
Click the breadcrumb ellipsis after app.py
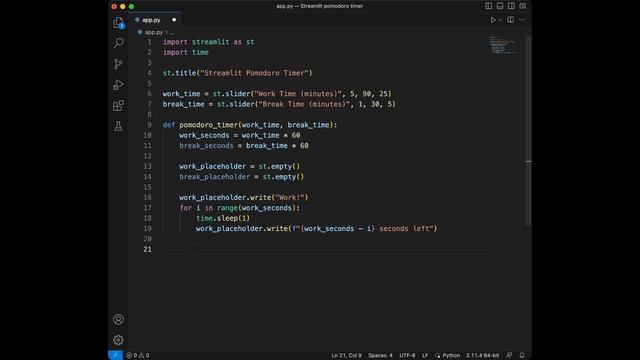tap(172, 32)
